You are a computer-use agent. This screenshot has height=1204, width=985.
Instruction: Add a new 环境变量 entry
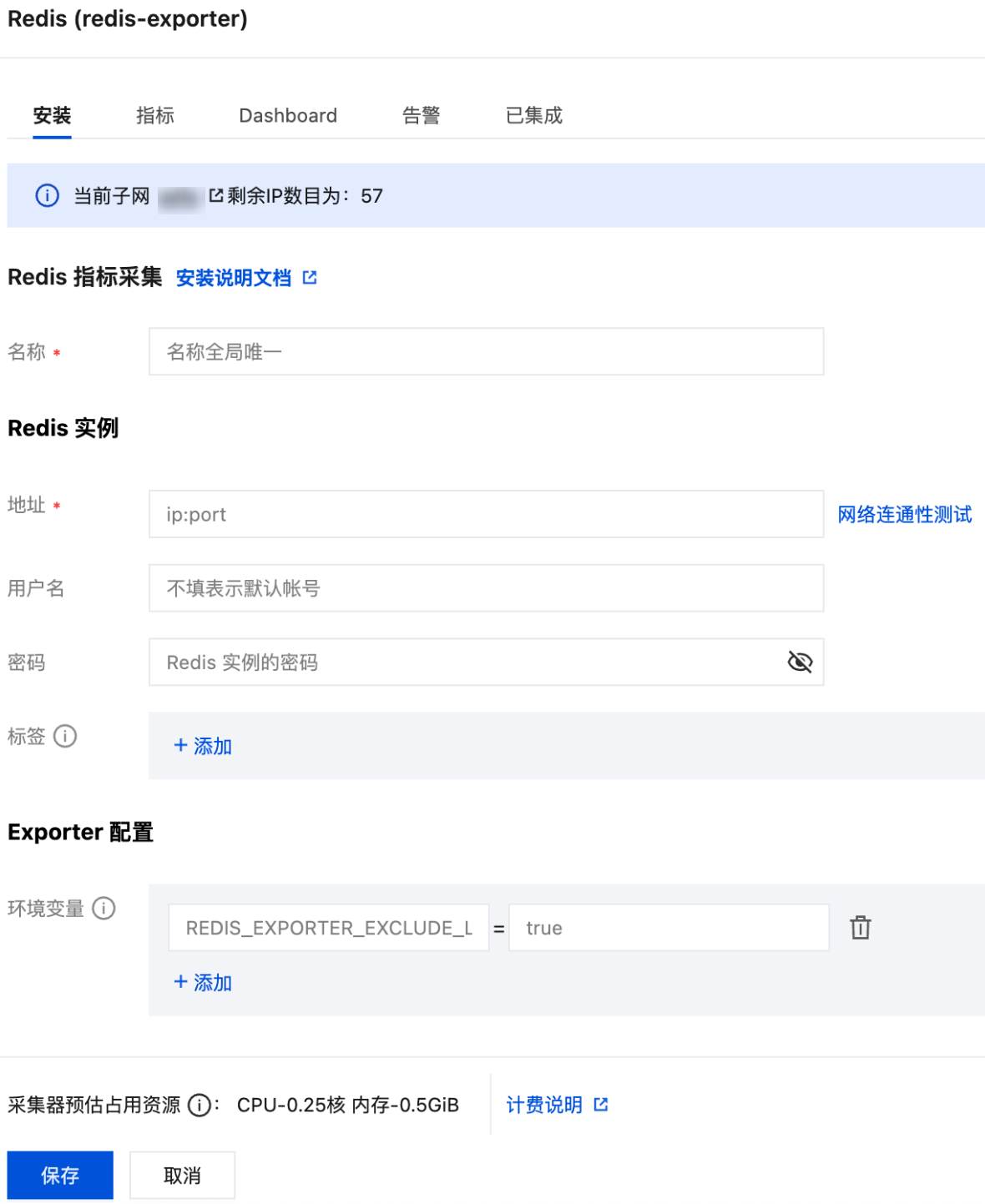[203, 982]
